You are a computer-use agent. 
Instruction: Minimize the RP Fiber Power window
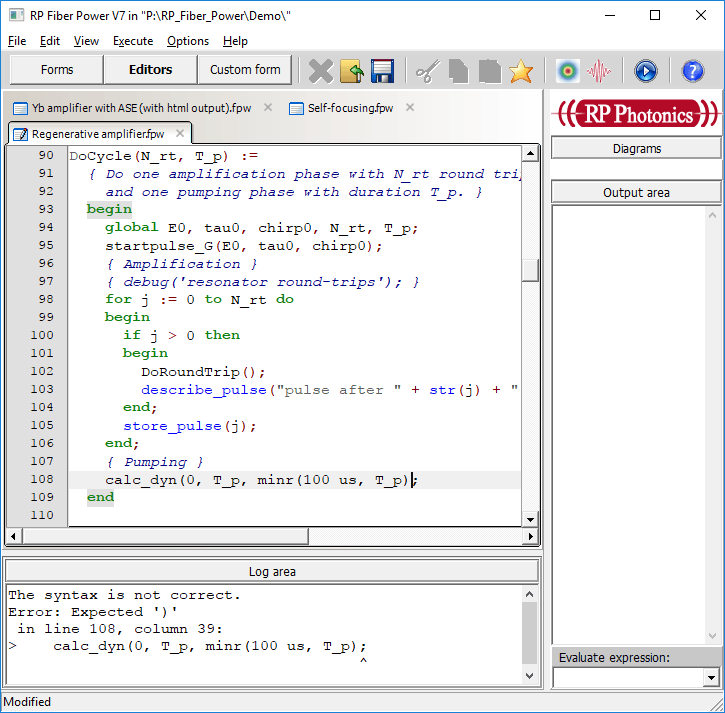(610, 15)
